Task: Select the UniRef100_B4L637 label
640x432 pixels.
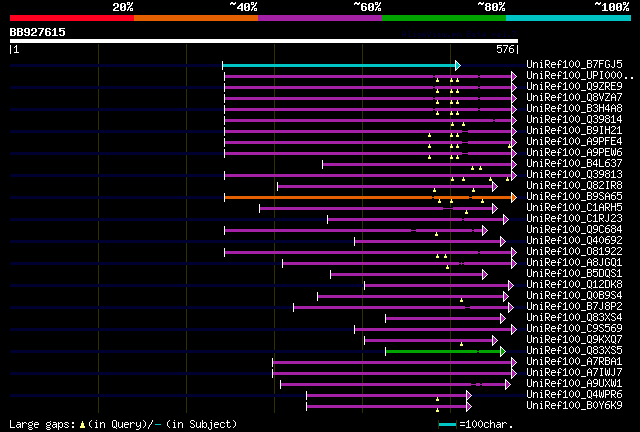Action: pyautogui.click(x=574, y=163)
